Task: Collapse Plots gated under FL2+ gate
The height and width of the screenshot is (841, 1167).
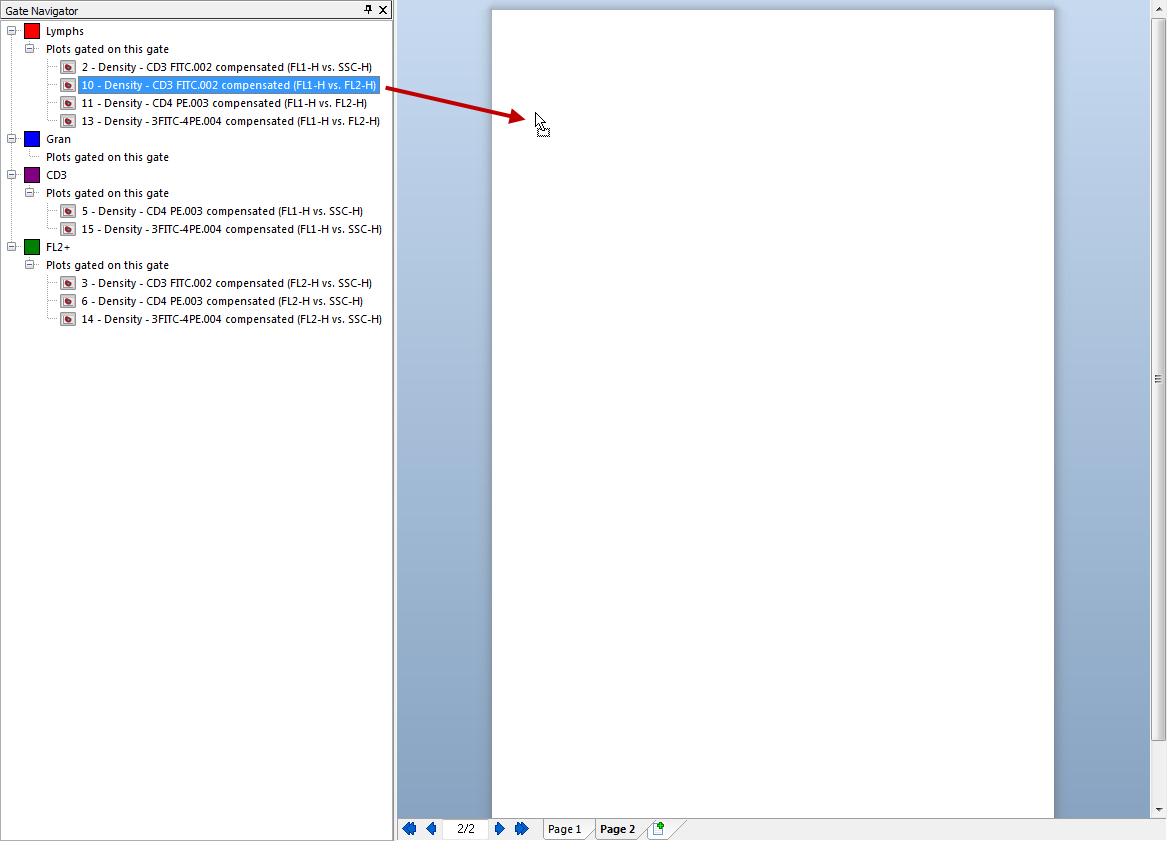Action: 30,265
